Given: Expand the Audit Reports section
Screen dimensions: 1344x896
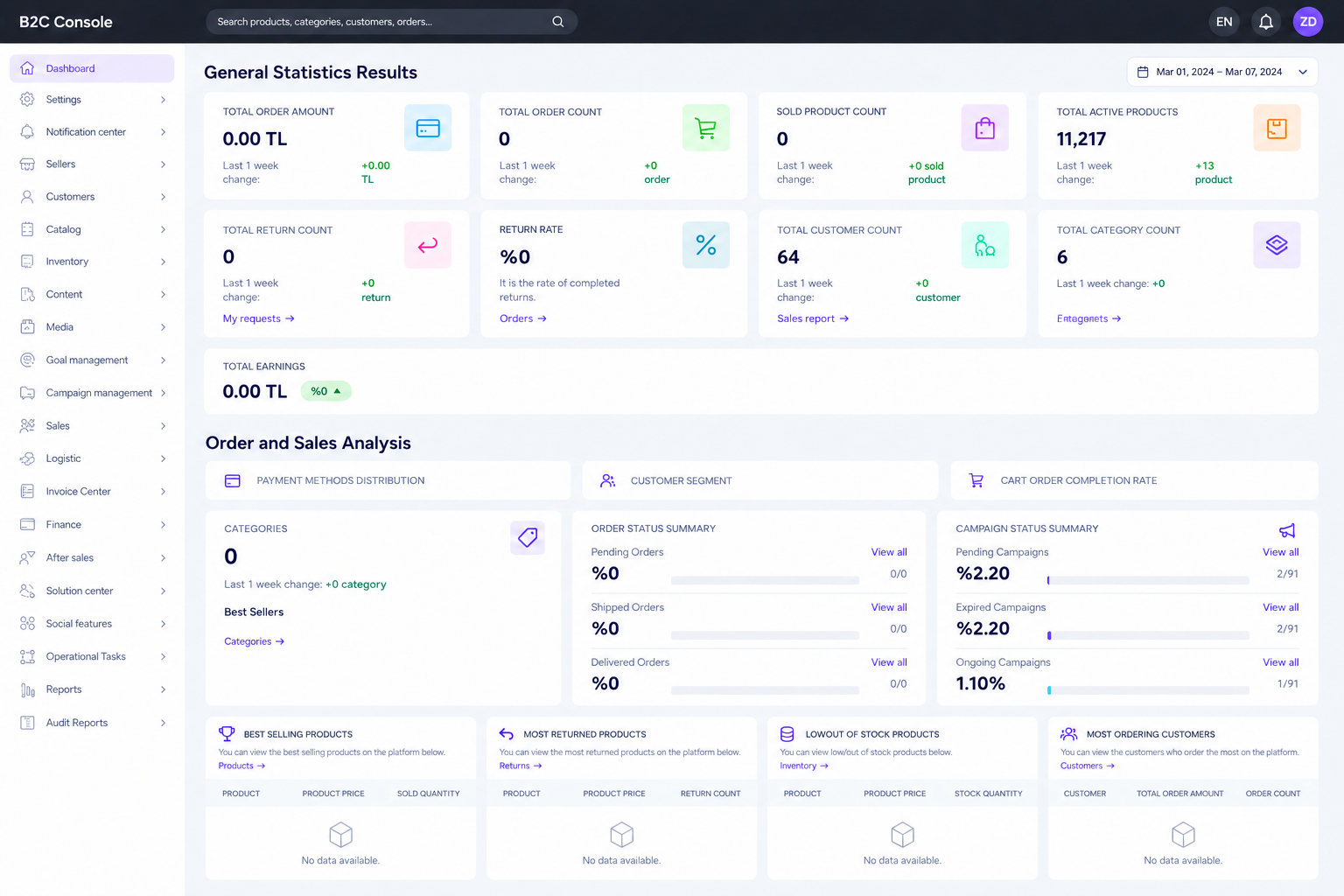Looking at the screenshot, I should pos(92,723).
